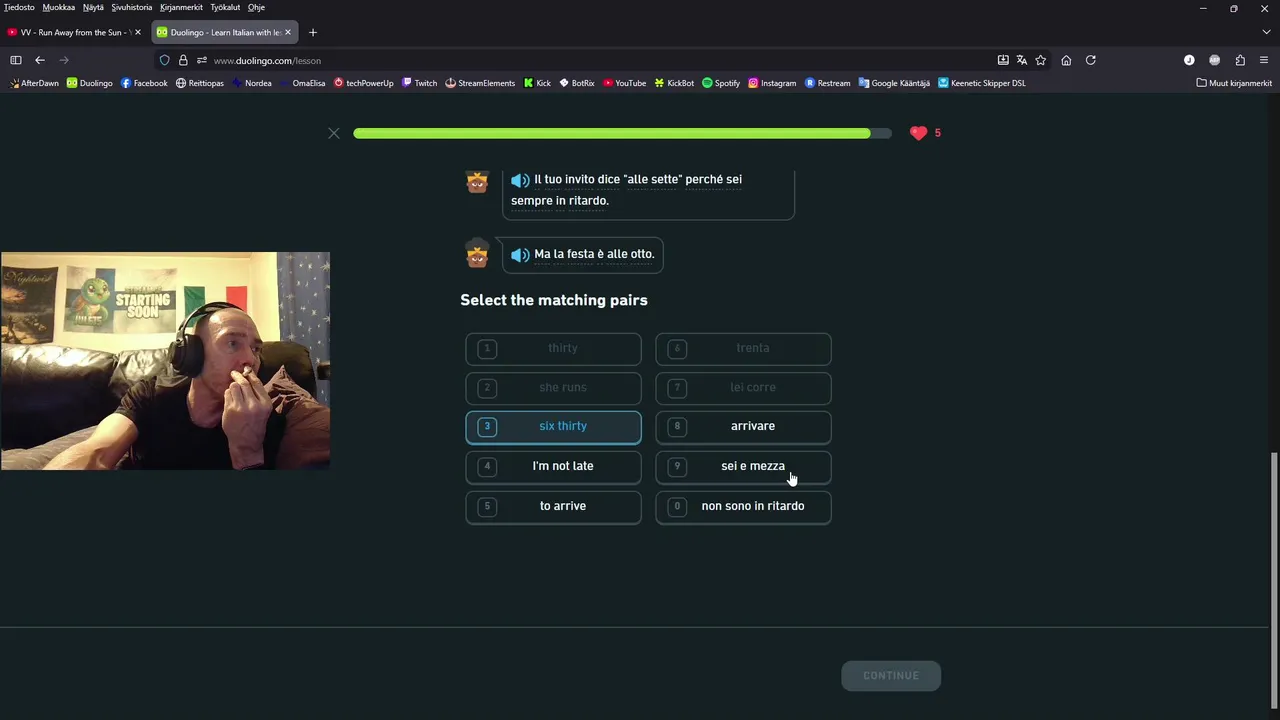Select the 'arrivare' tile

(743, 426)
